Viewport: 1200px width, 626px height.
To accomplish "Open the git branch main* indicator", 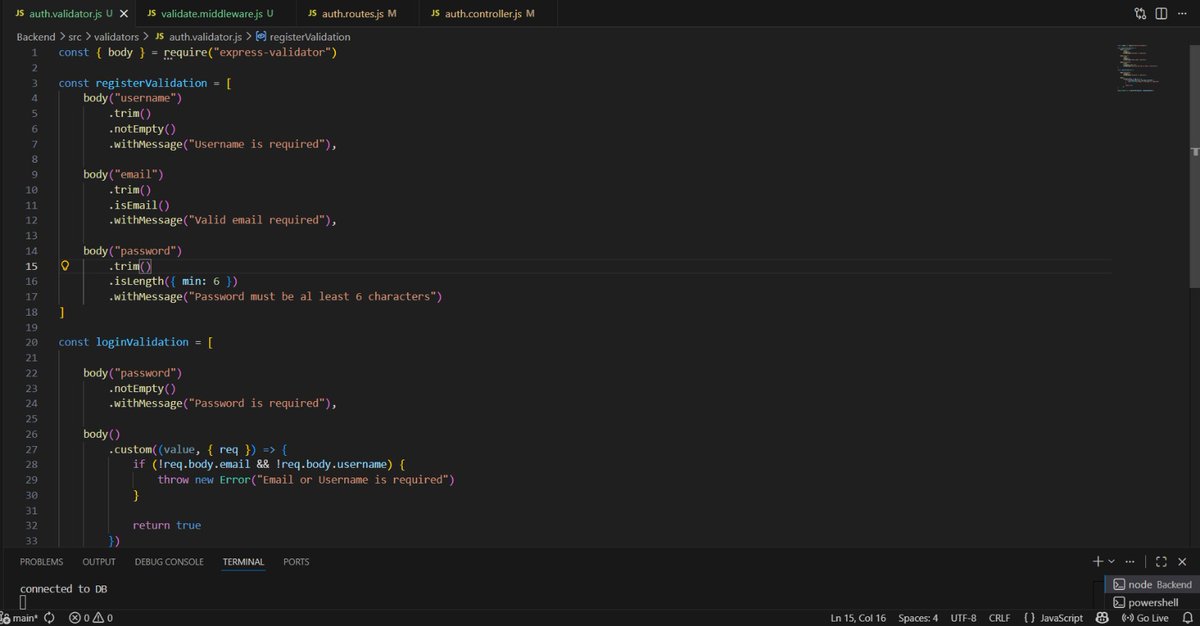I will (x=19, y=618).
